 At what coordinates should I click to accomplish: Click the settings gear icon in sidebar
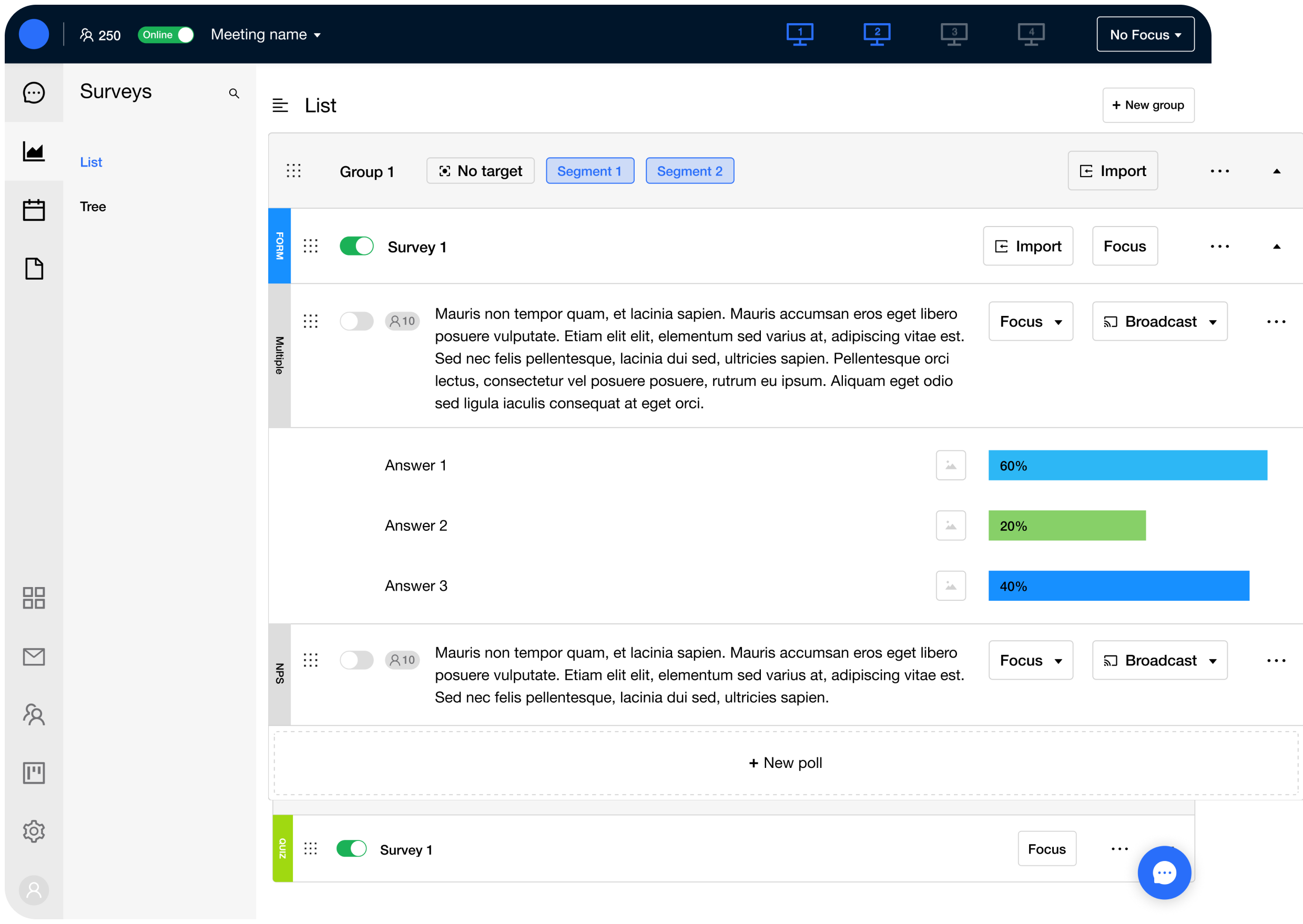(x=33, y=832)
